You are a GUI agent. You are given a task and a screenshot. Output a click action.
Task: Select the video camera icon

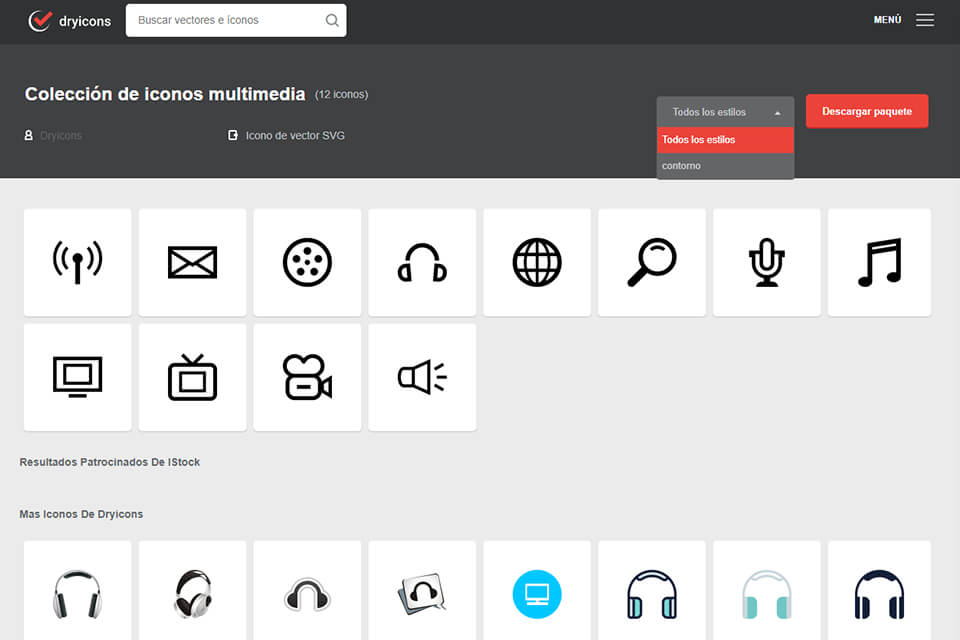pyautogui.click(x=307, y=377)
